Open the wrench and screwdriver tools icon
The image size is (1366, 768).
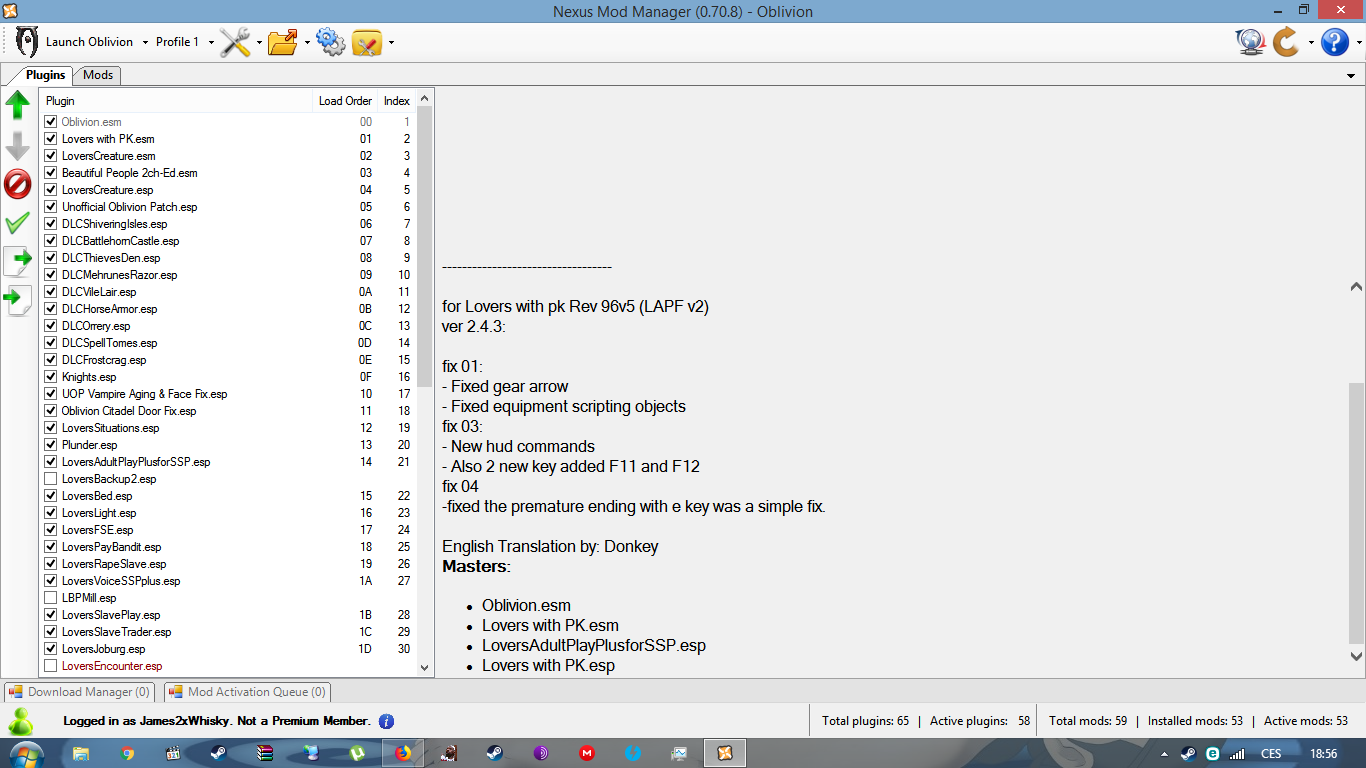pos(235,42)
